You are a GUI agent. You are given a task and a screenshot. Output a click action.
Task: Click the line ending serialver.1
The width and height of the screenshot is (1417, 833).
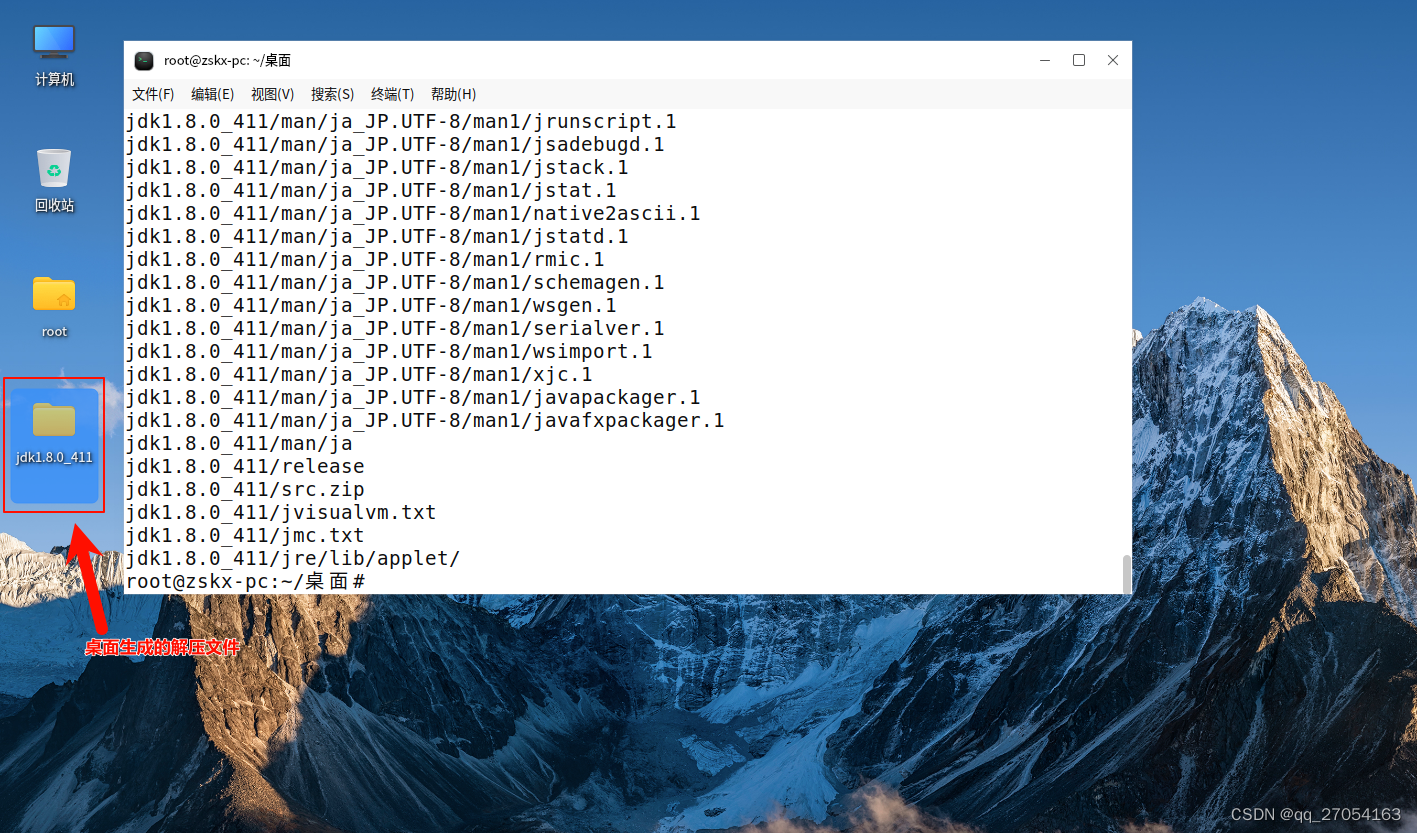click(x=395, y=328)
